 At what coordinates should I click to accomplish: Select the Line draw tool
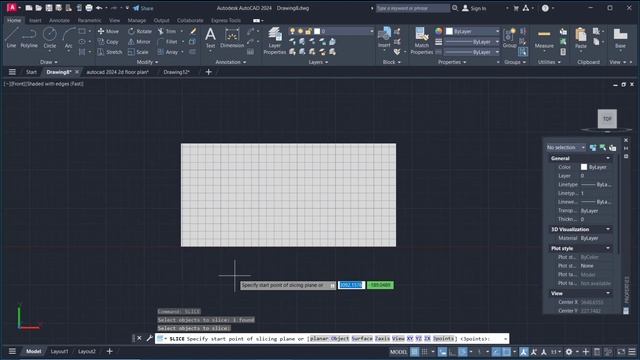click(11, 38)
